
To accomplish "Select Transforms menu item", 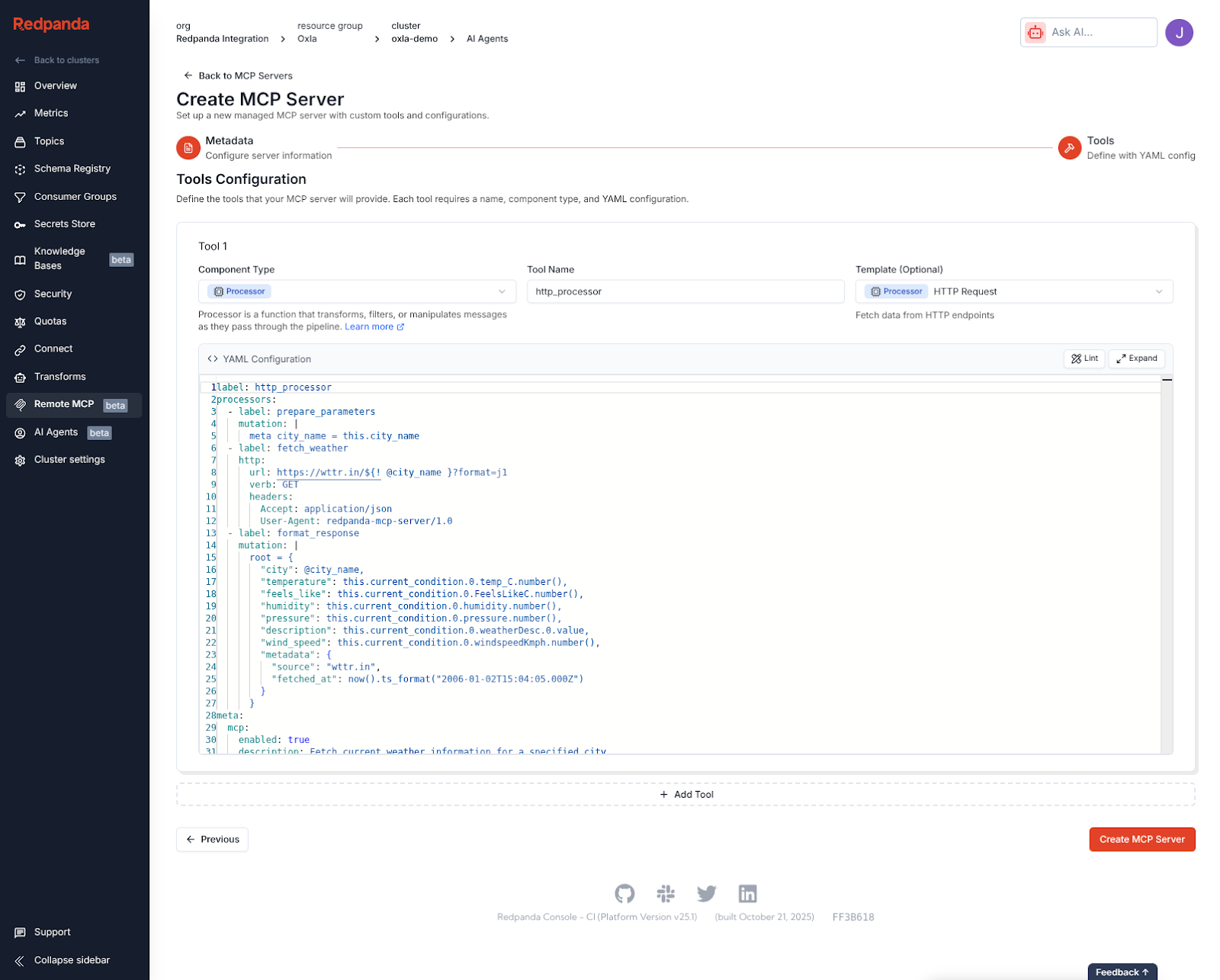I will [60, 377].
